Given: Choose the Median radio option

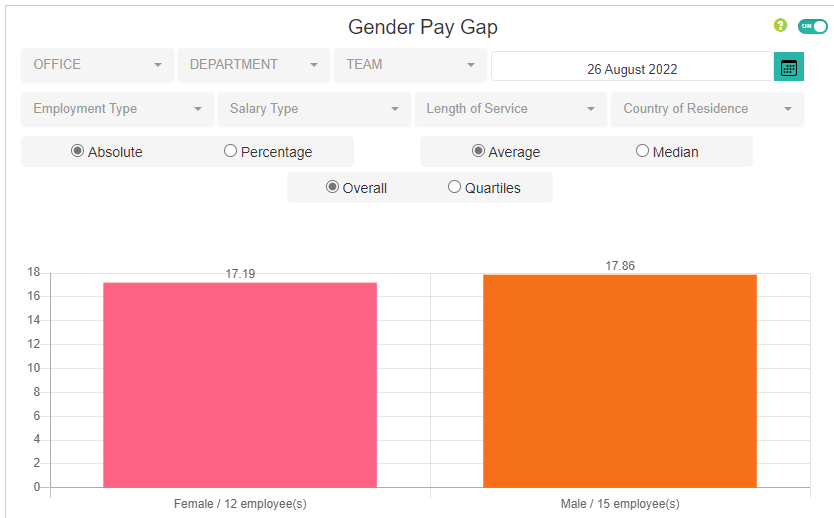Looking at the screenshot, I should (x=642, y=151).
